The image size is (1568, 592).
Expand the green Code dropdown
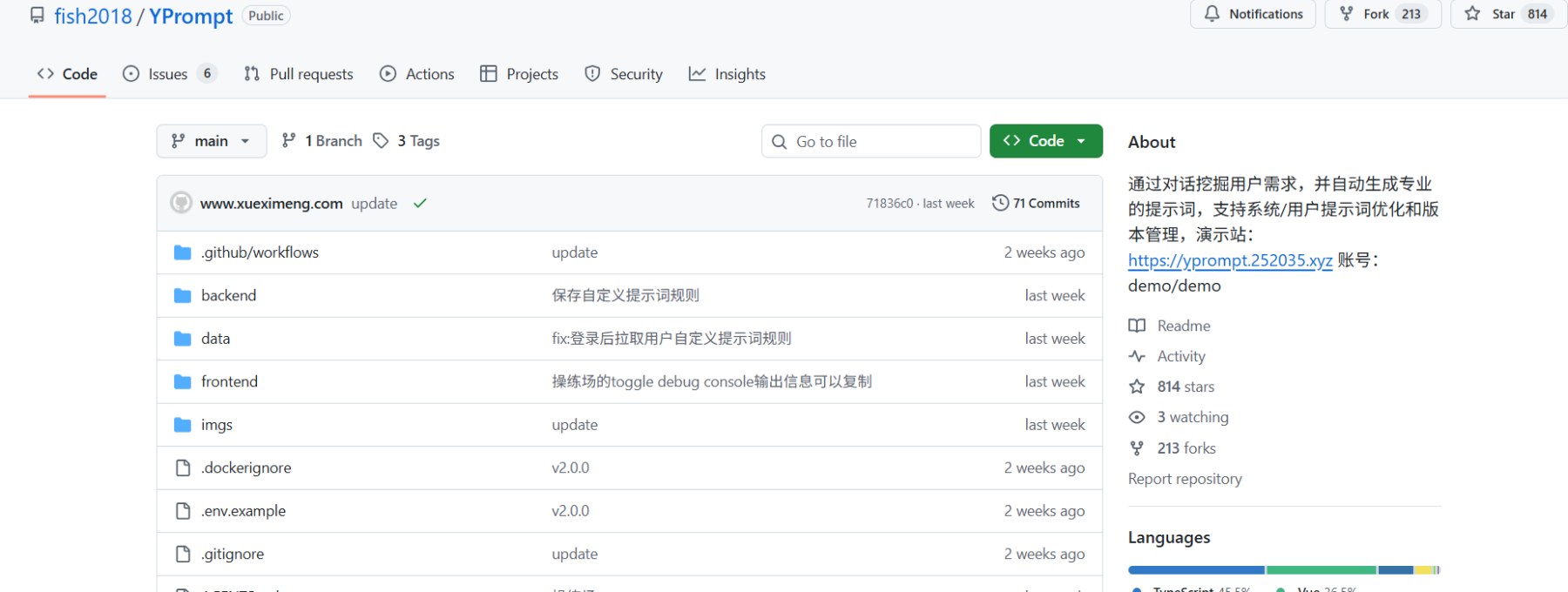1045,141
